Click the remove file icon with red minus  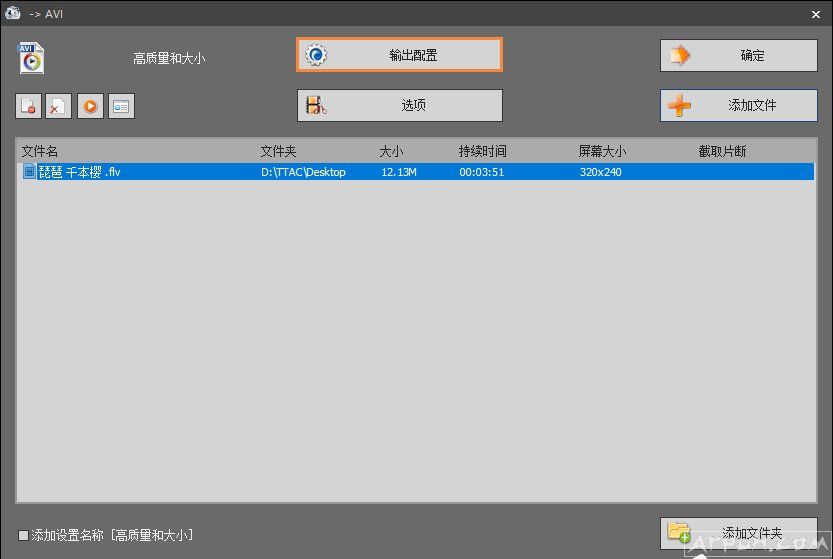pos(28,106)
